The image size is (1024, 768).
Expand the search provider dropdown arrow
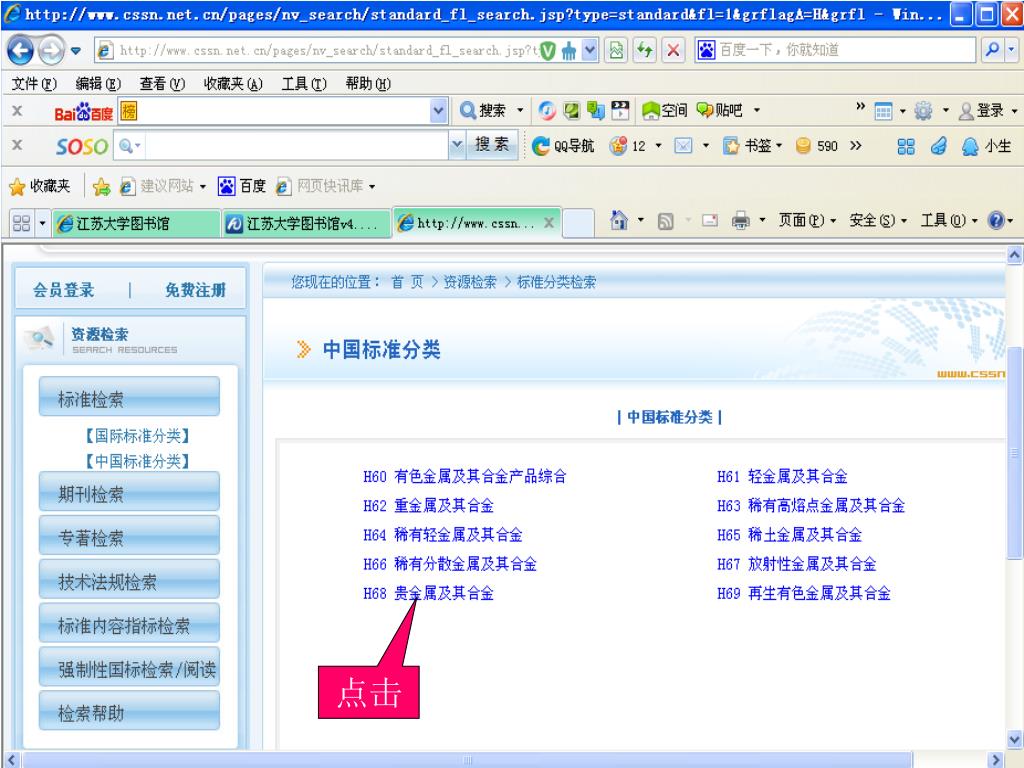(x=1012, y=50)
